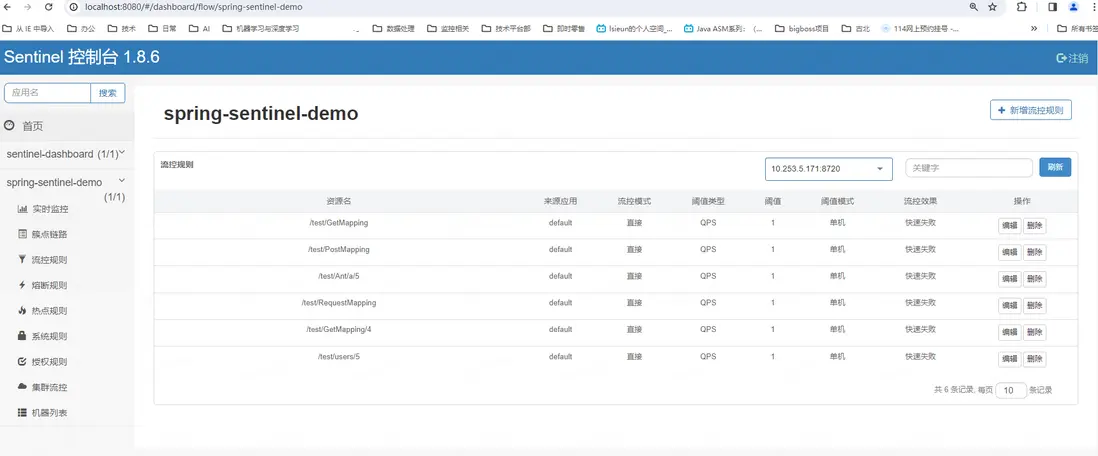Delete the /test/Ant/a/5 rule
Screen dimensions: 1098x456
pos(1034,279)
